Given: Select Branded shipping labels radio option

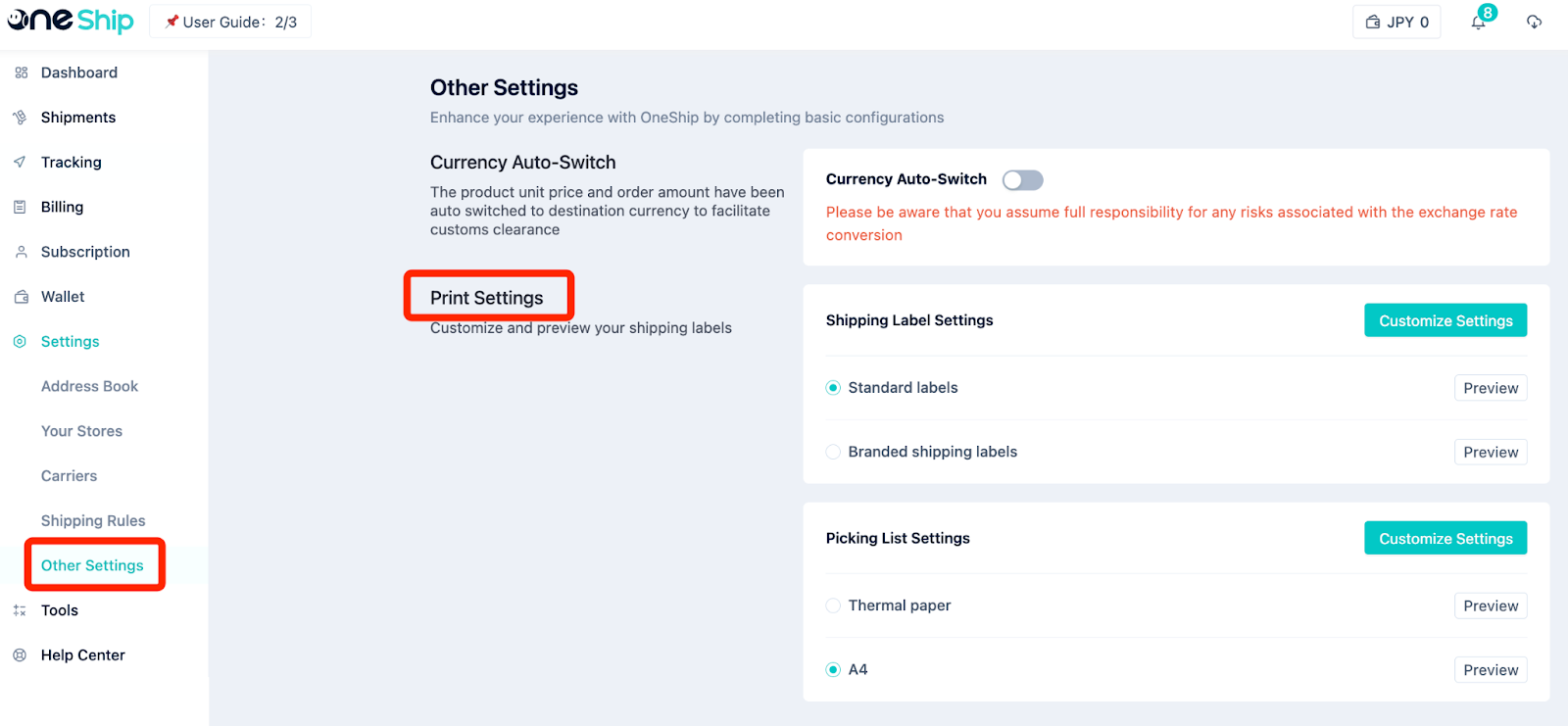Looking at the screenshot, I should [833, 452].
